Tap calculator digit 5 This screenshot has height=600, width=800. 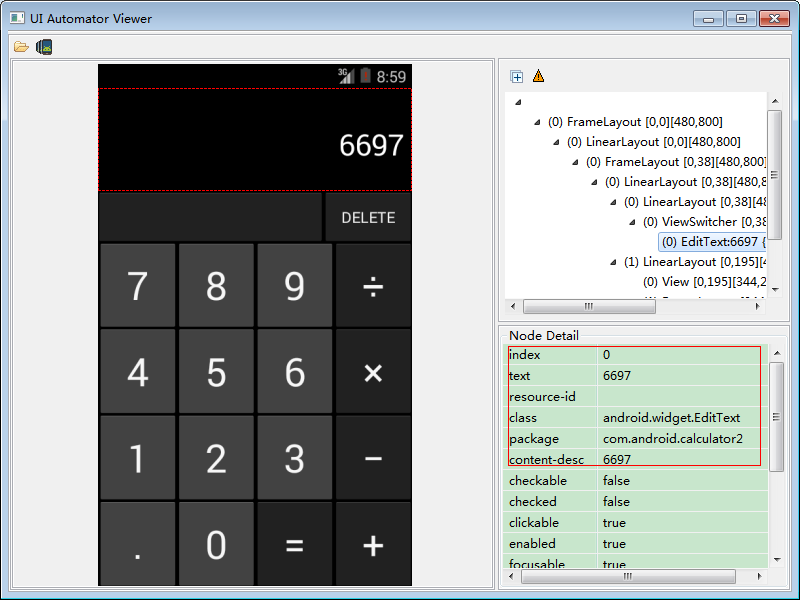216,371
